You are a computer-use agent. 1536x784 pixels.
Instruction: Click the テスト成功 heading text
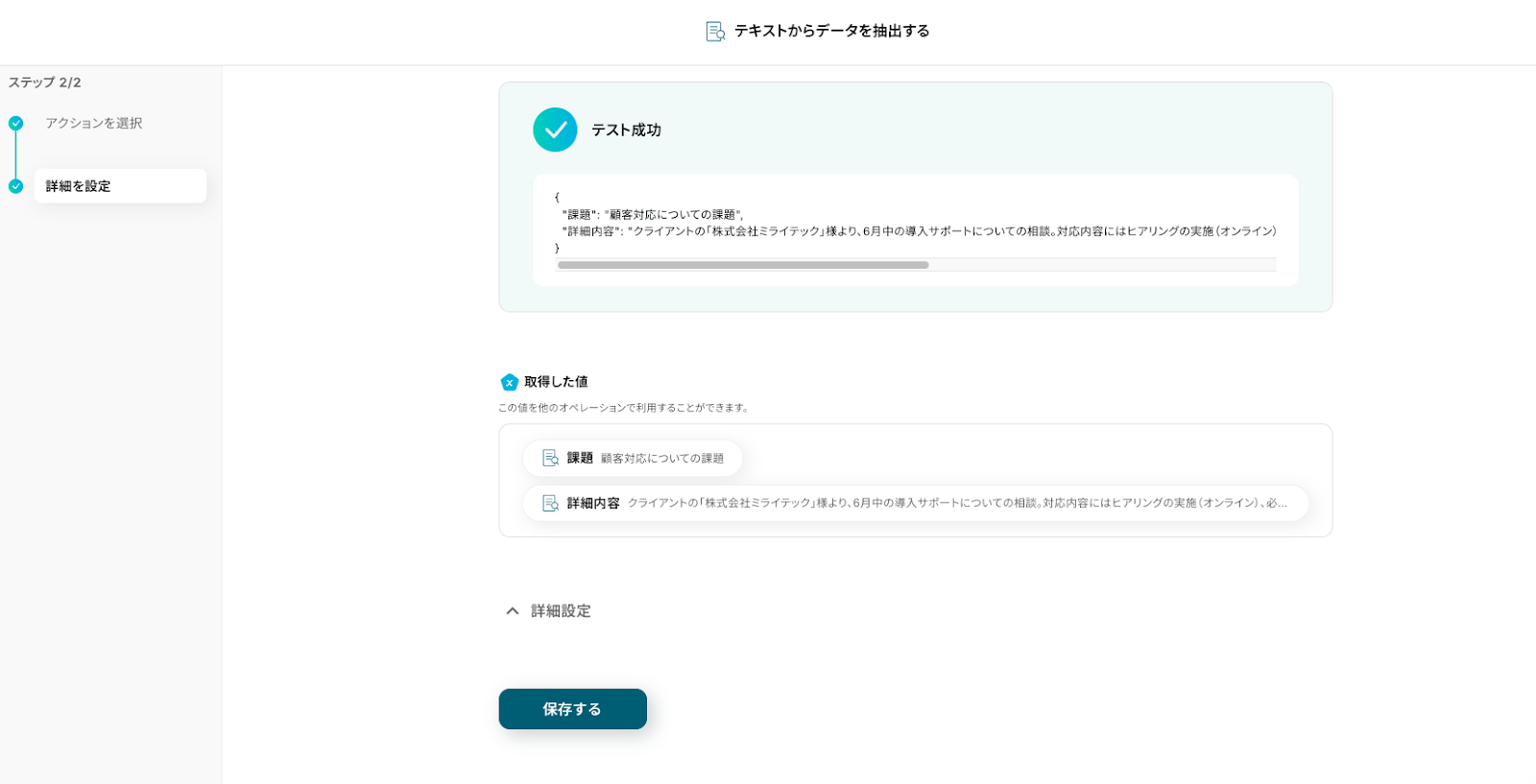(x=626, y=130)
